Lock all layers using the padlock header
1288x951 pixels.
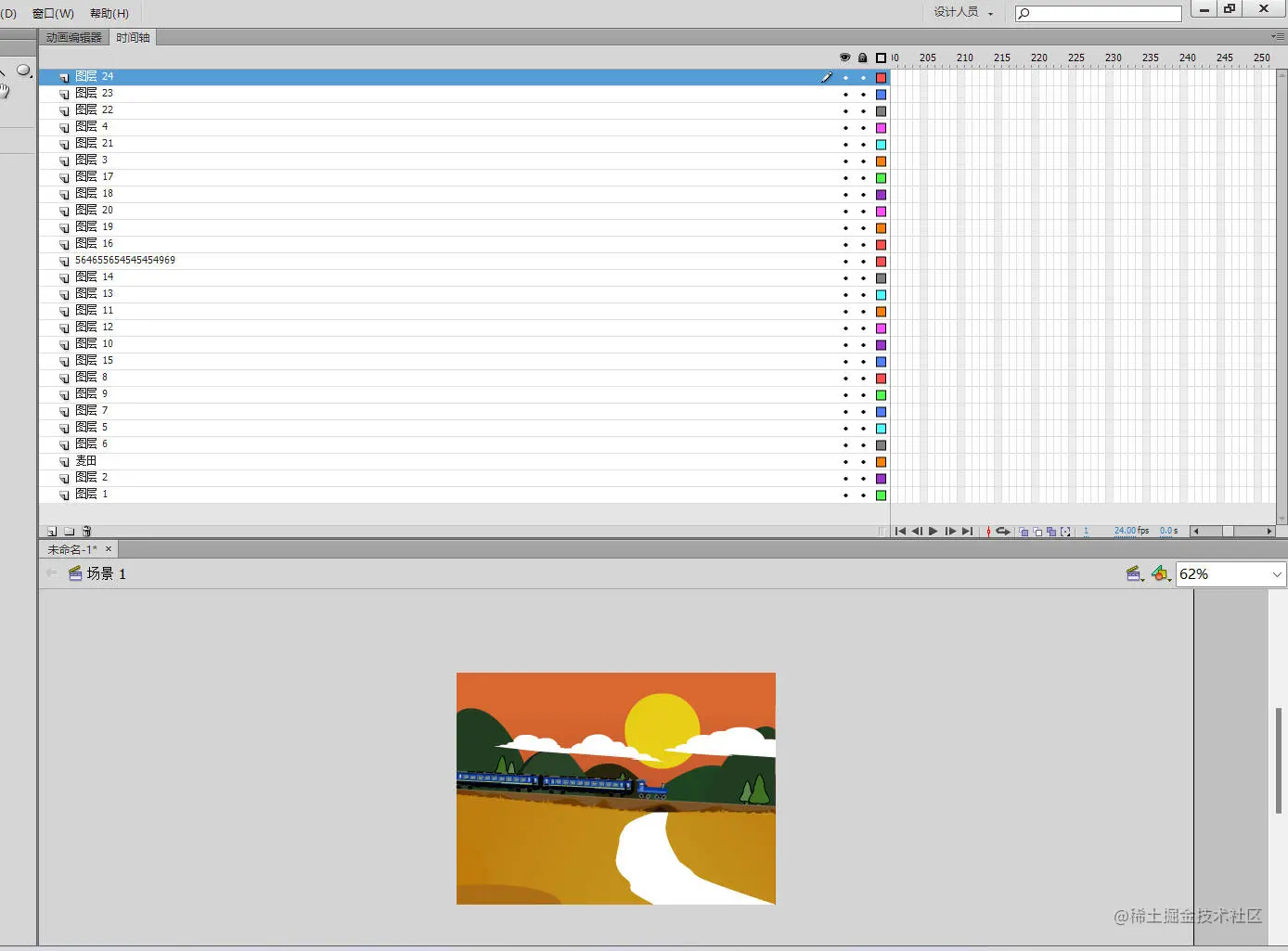tap(862, 58)
